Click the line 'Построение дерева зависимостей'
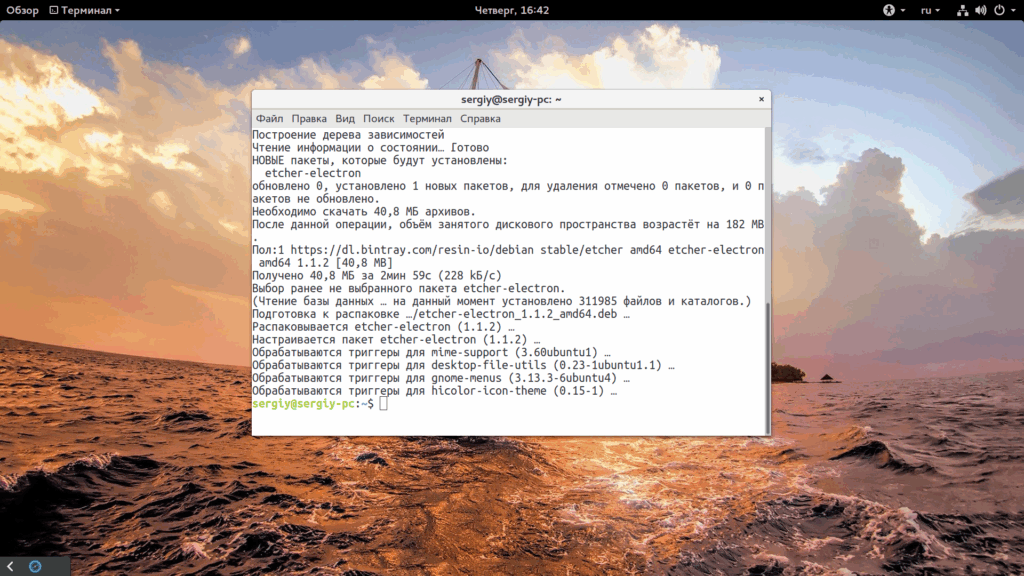Image resolution: width=1024 pixels, height=576 pixels. click(x=348, y=135)
